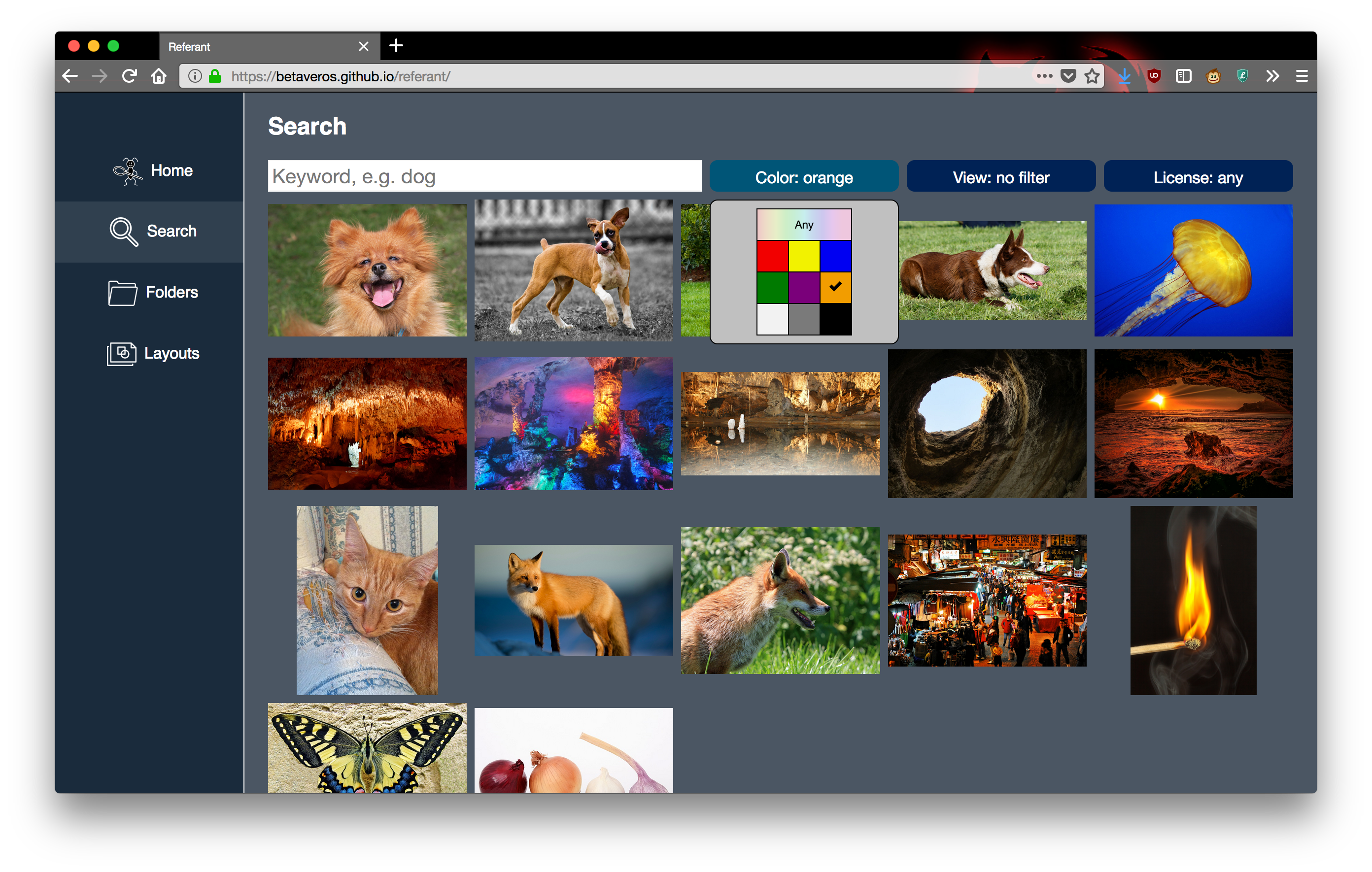Pick the purple color swatch
Screen dimensions: 1372x872
pyautogui.click(x=804, y=287)
